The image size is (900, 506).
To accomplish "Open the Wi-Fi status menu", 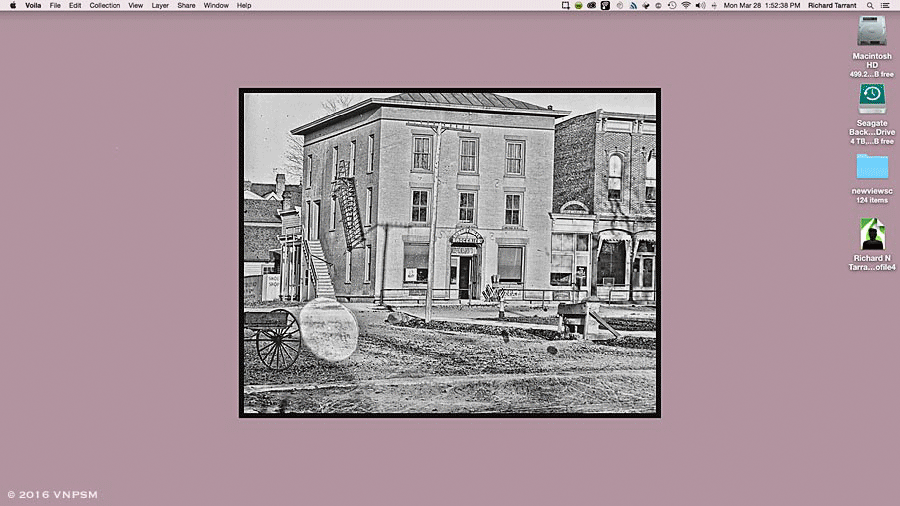I will (x=685, y=5).
